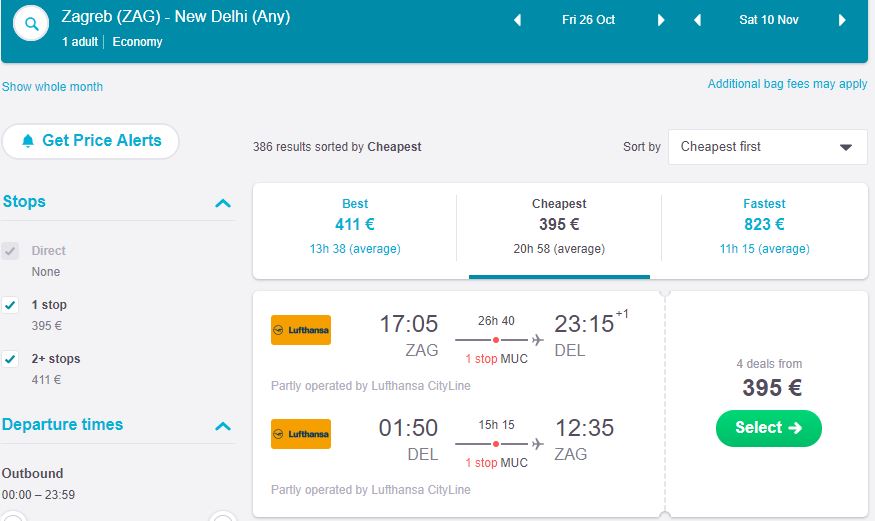Switch to the Best results tab
Viewport: 875px width, 521px height.
pyautogui.click(x=355, y=226)
